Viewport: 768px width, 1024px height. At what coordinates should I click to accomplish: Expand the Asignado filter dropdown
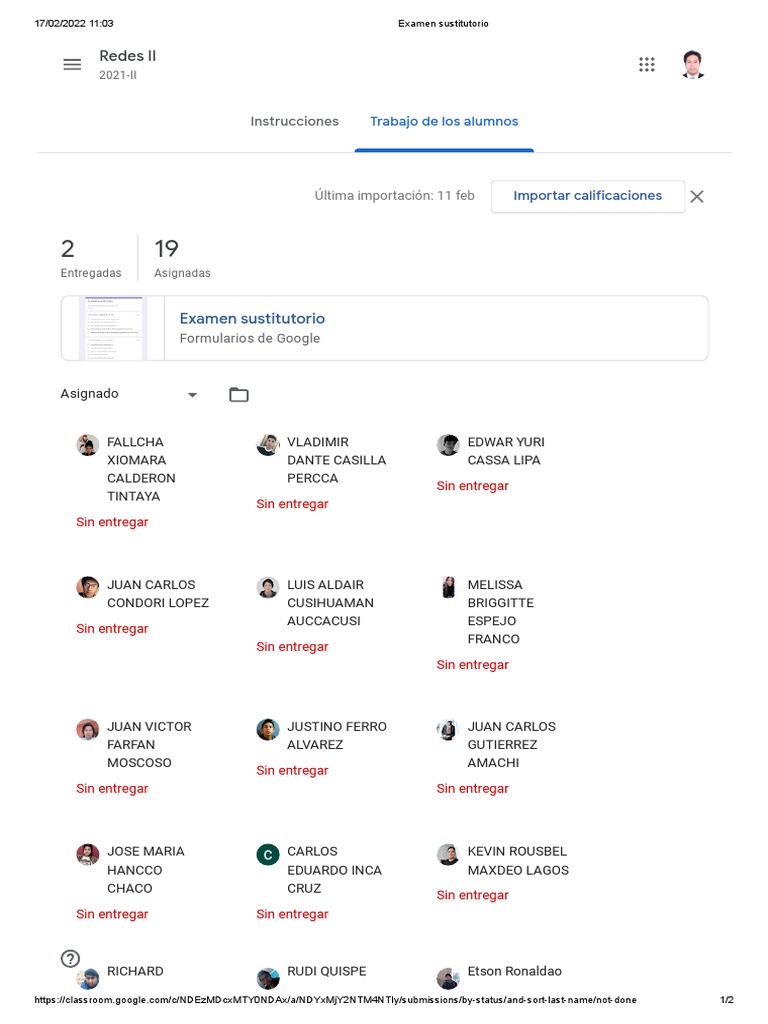click(x=192, y=394)
